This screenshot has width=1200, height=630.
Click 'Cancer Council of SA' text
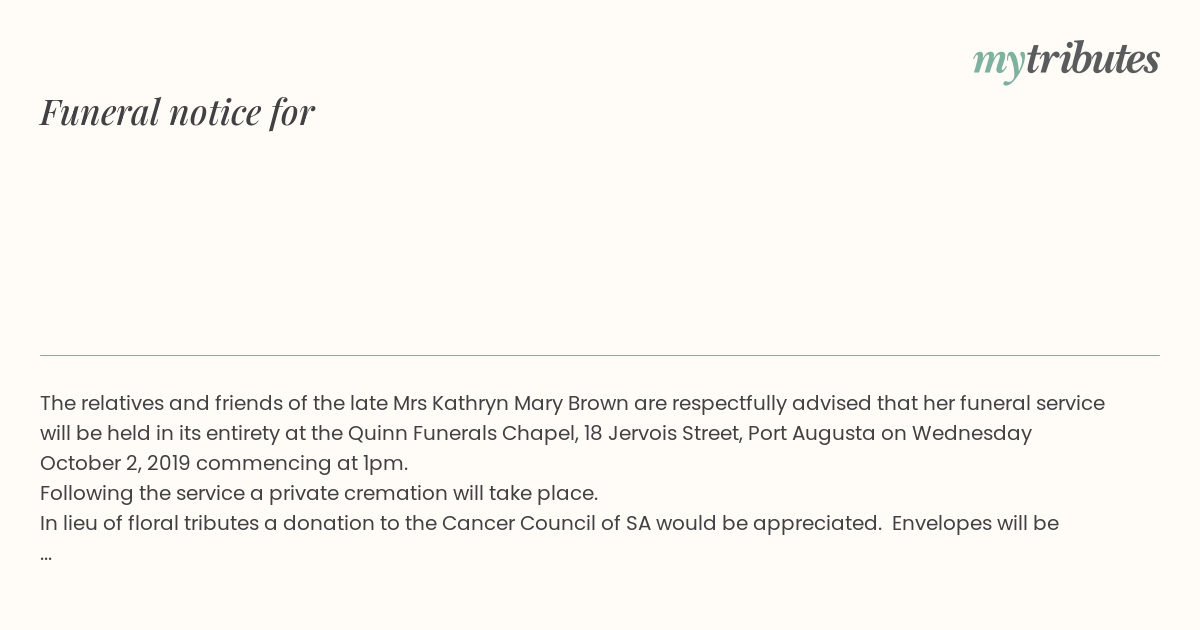[x=546, y=524]
